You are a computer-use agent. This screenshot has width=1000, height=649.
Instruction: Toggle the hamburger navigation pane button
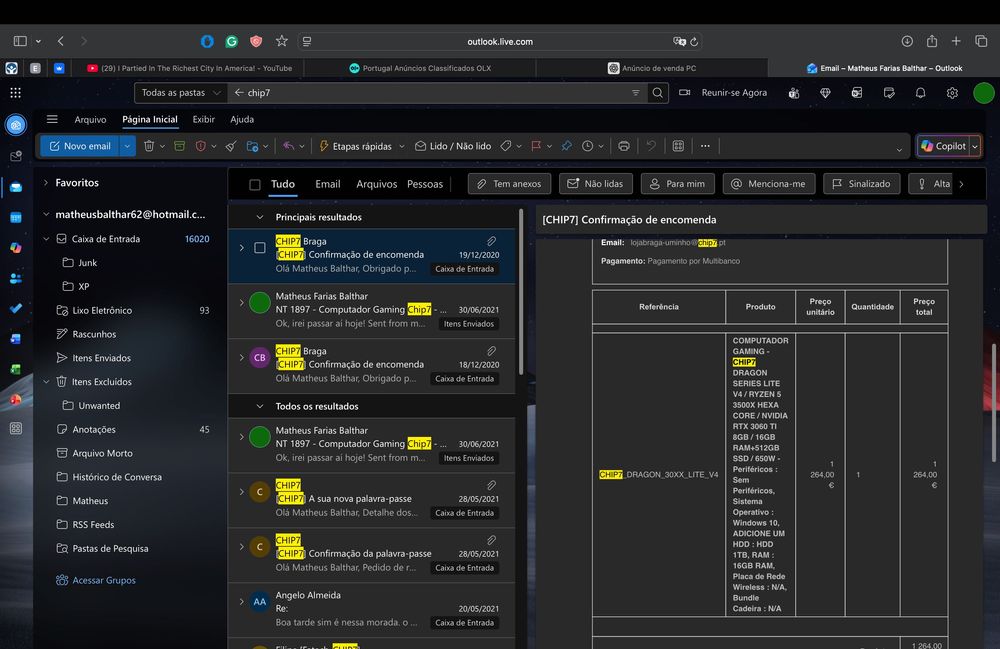(52, 119)
